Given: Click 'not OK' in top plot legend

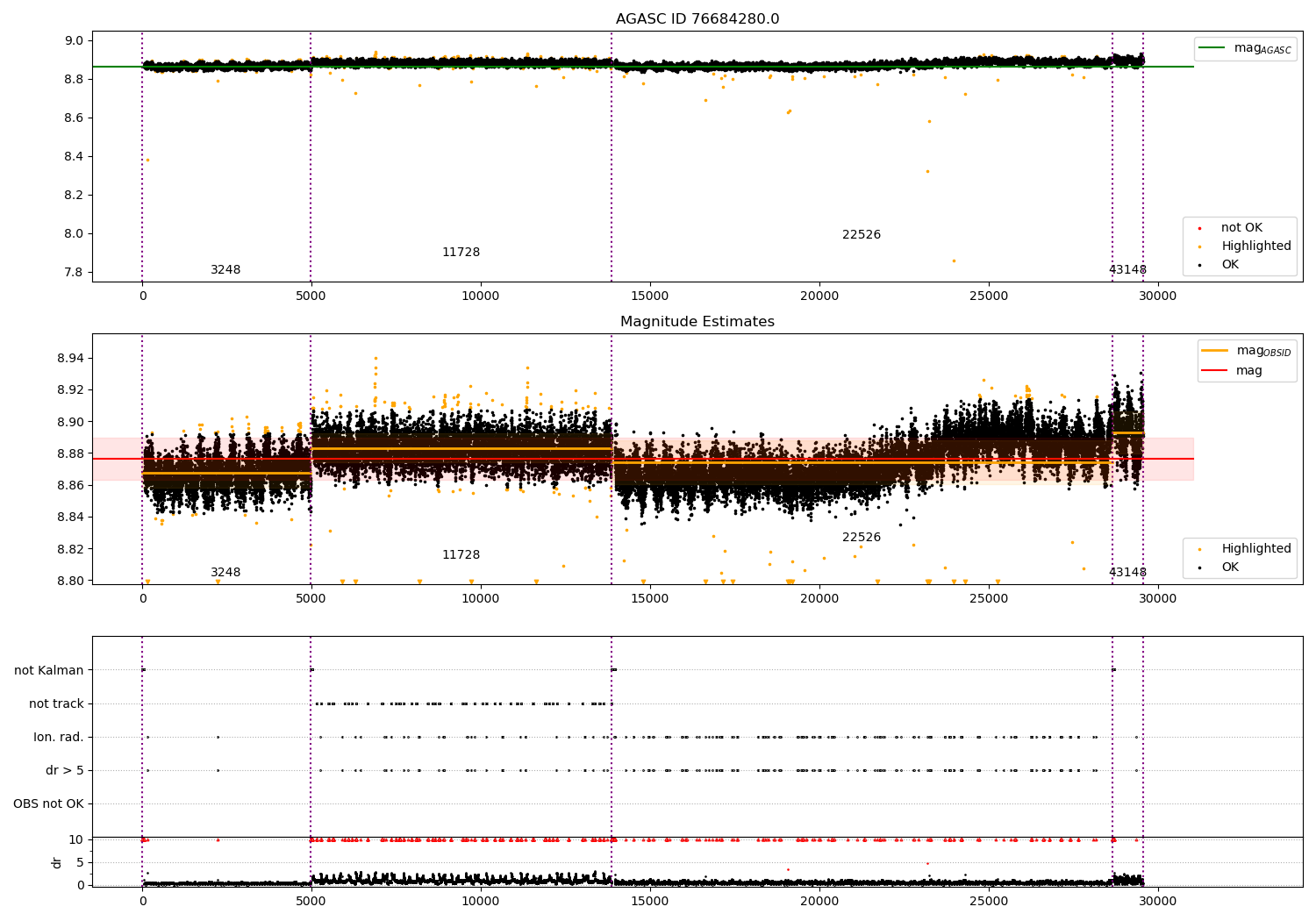Looking at the screenshot, I should [1241, 228].
